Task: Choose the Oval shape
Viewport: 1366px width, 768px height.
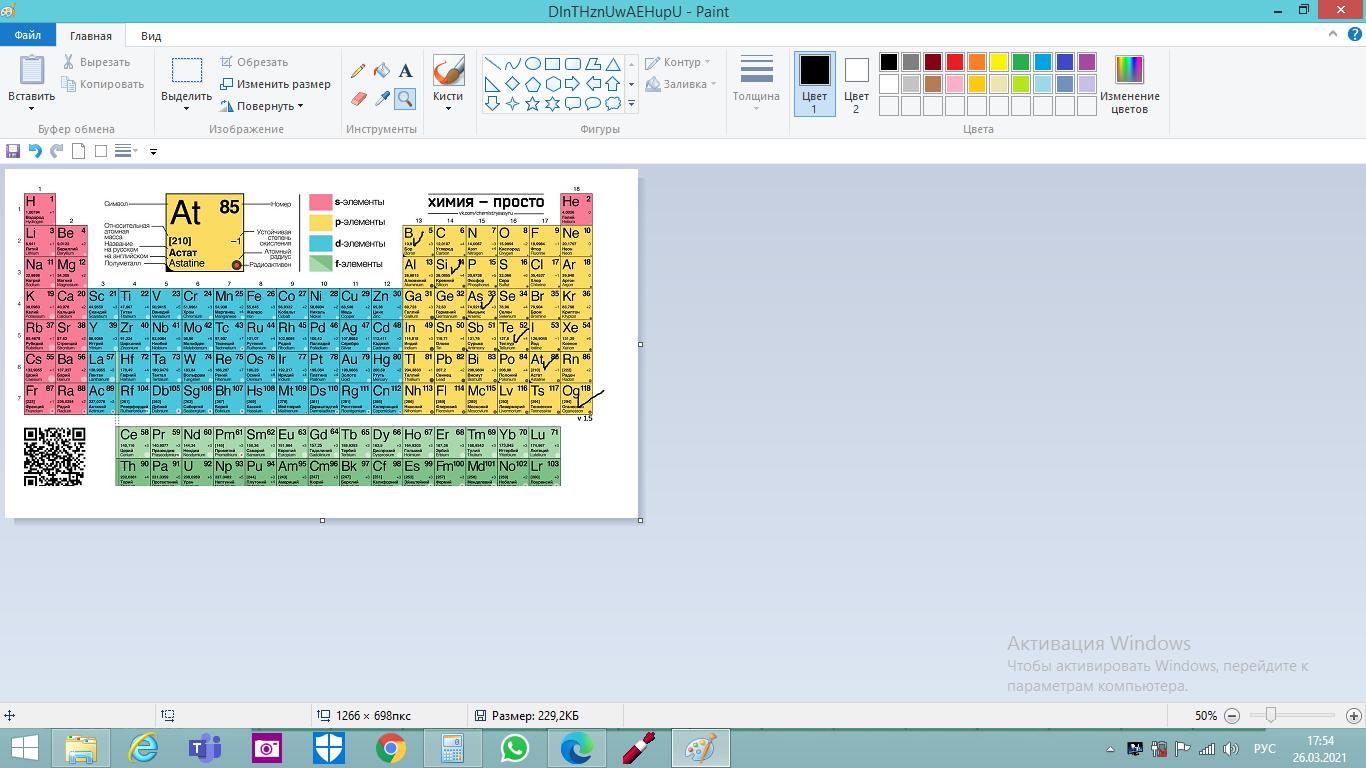Action: (x=533, y=64)
